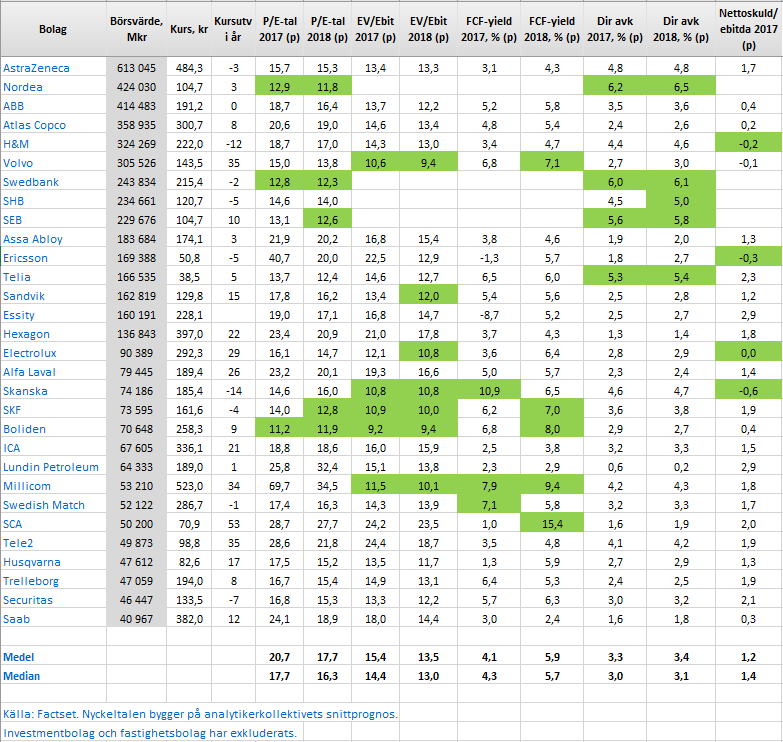783x742 pixels.
Task: Click Ericsson's P/E 2017 value 40,7
Action: click(x=279, y=258)
